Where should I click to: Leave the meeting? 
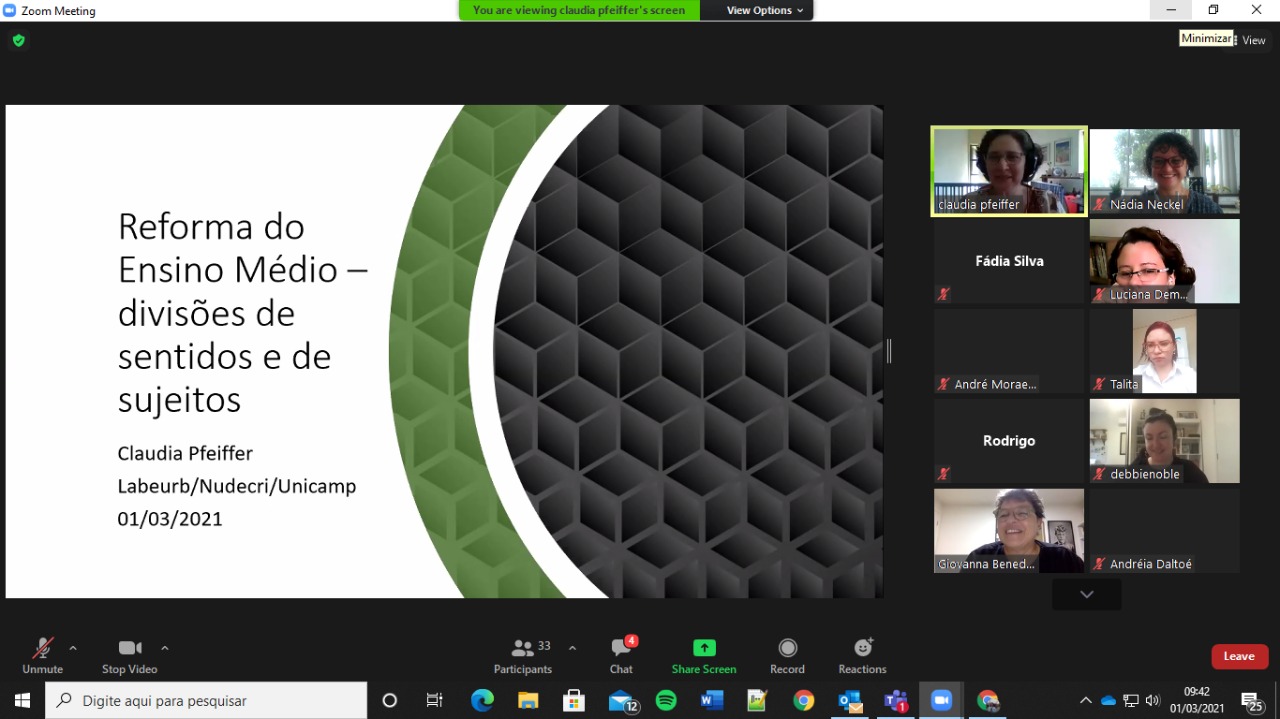pyautogui.click(x=1239, y=656)
